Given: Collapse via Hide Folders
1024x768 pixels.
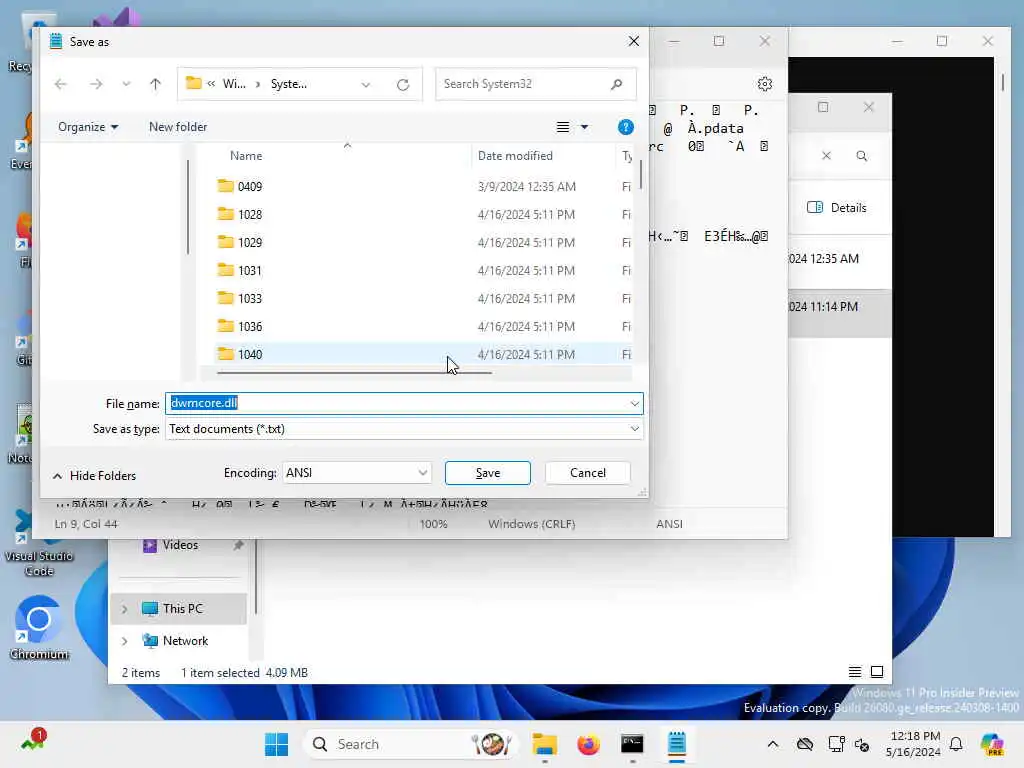Looking at the screenshot, I should [95, 476].
